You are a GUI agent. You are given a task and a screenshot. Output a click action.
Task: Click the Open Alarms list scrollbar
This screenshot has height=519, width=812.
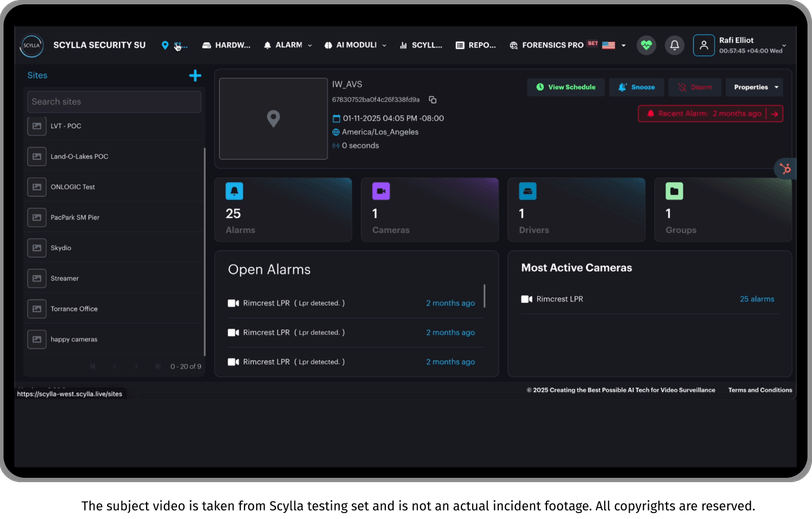484,295
